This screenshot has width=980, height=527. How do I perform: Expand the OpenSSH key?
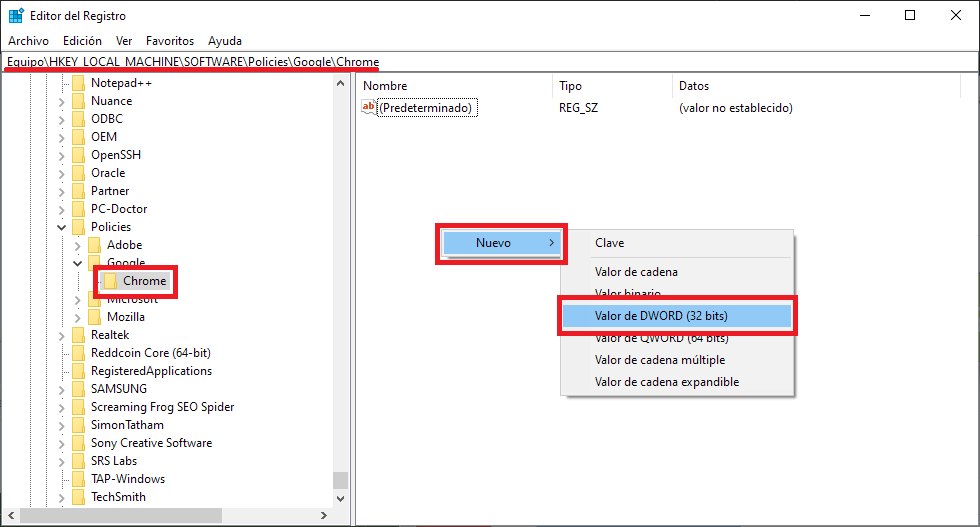[x=61, y=155]
